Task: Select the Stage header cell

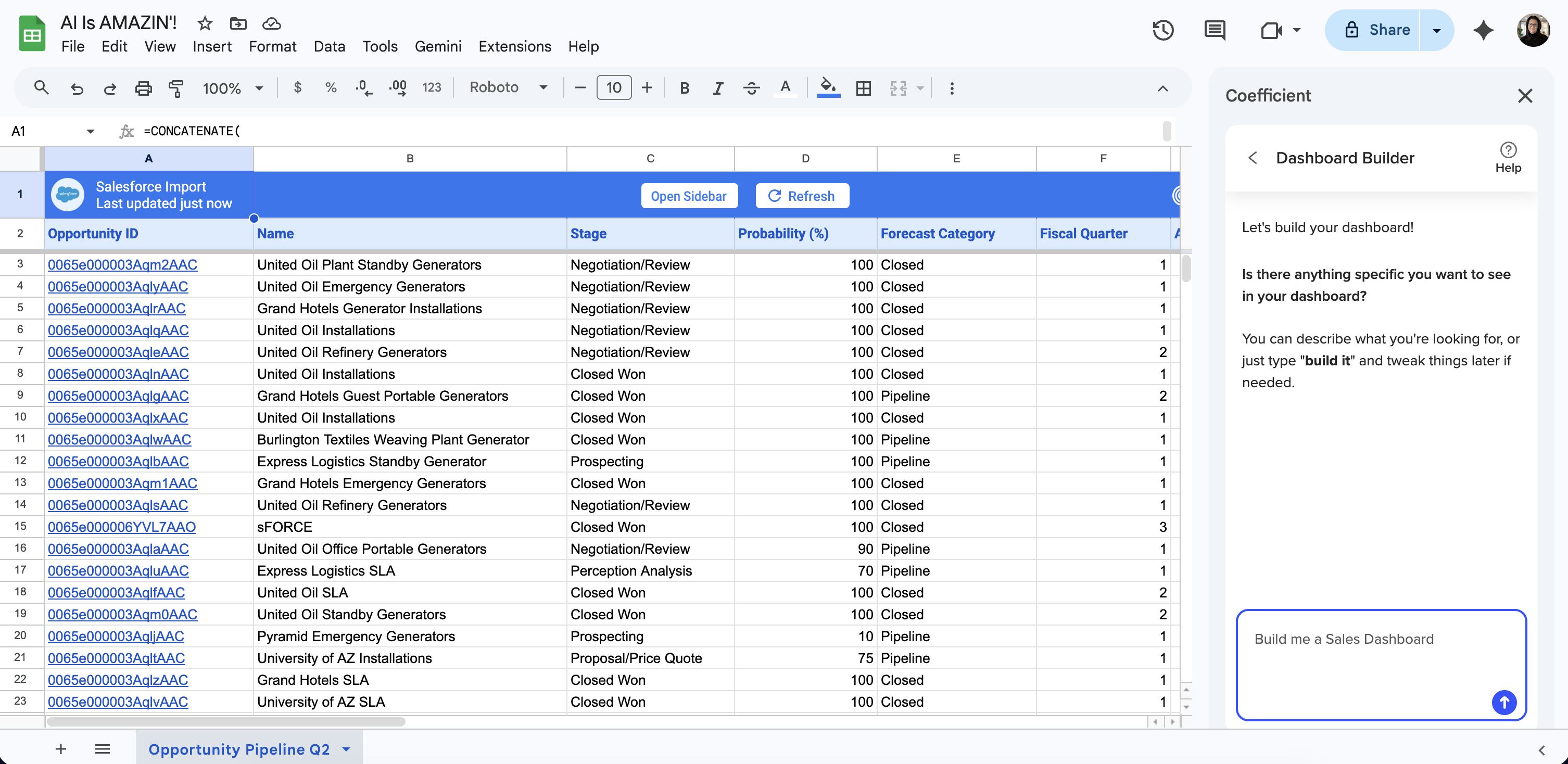Action: click(x=650, y=234)
